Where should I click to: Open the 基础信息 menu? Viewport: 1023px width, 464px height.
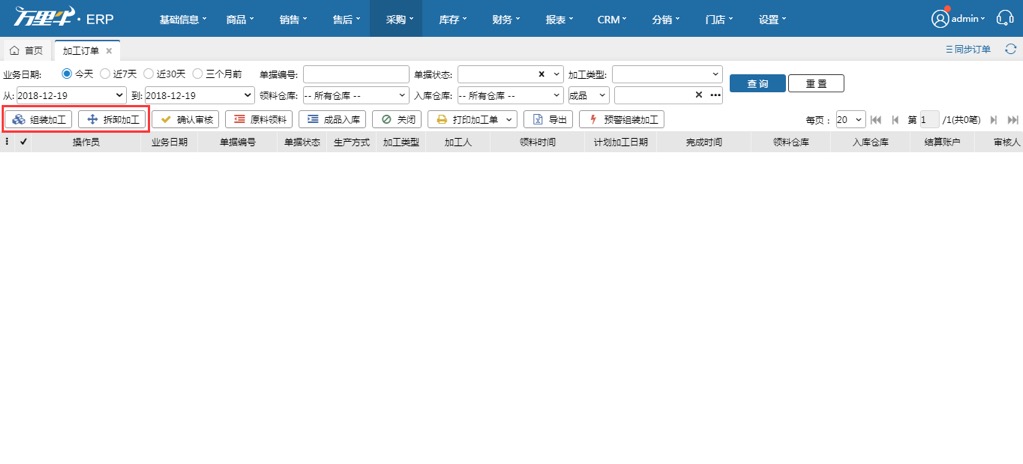[x=183, y=19]
